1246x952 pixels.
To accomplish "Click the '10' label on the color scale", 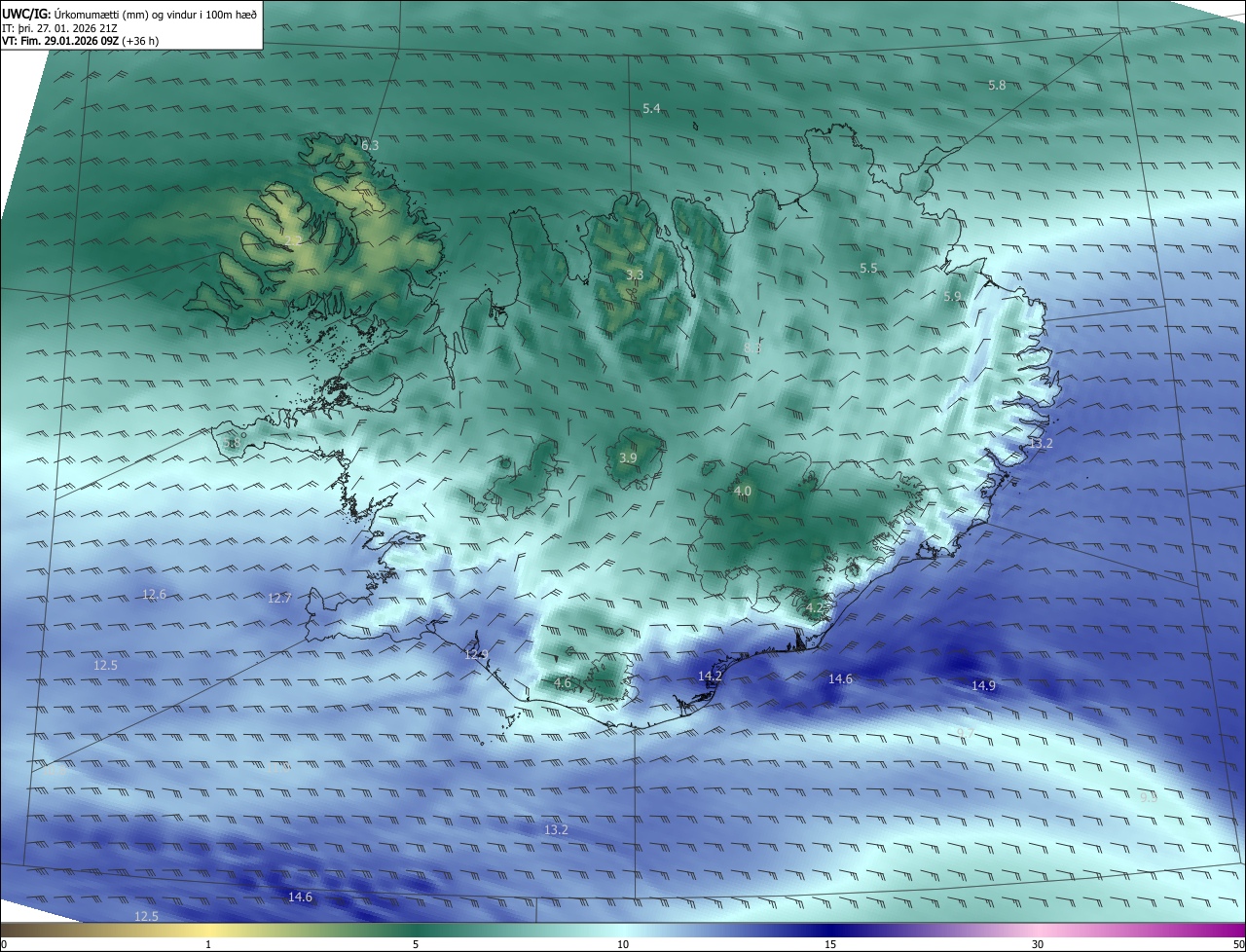I will click(x=623, y=944).
